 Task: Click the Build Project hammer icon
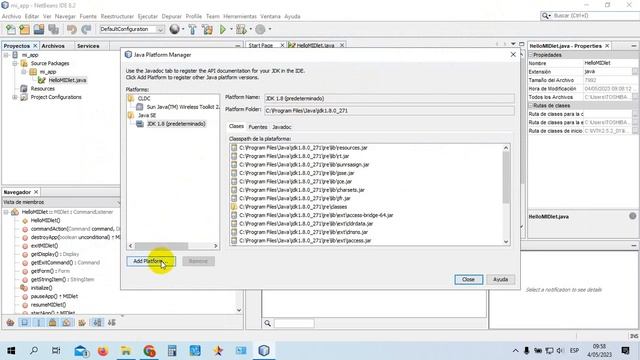click(x=192, y=29)
